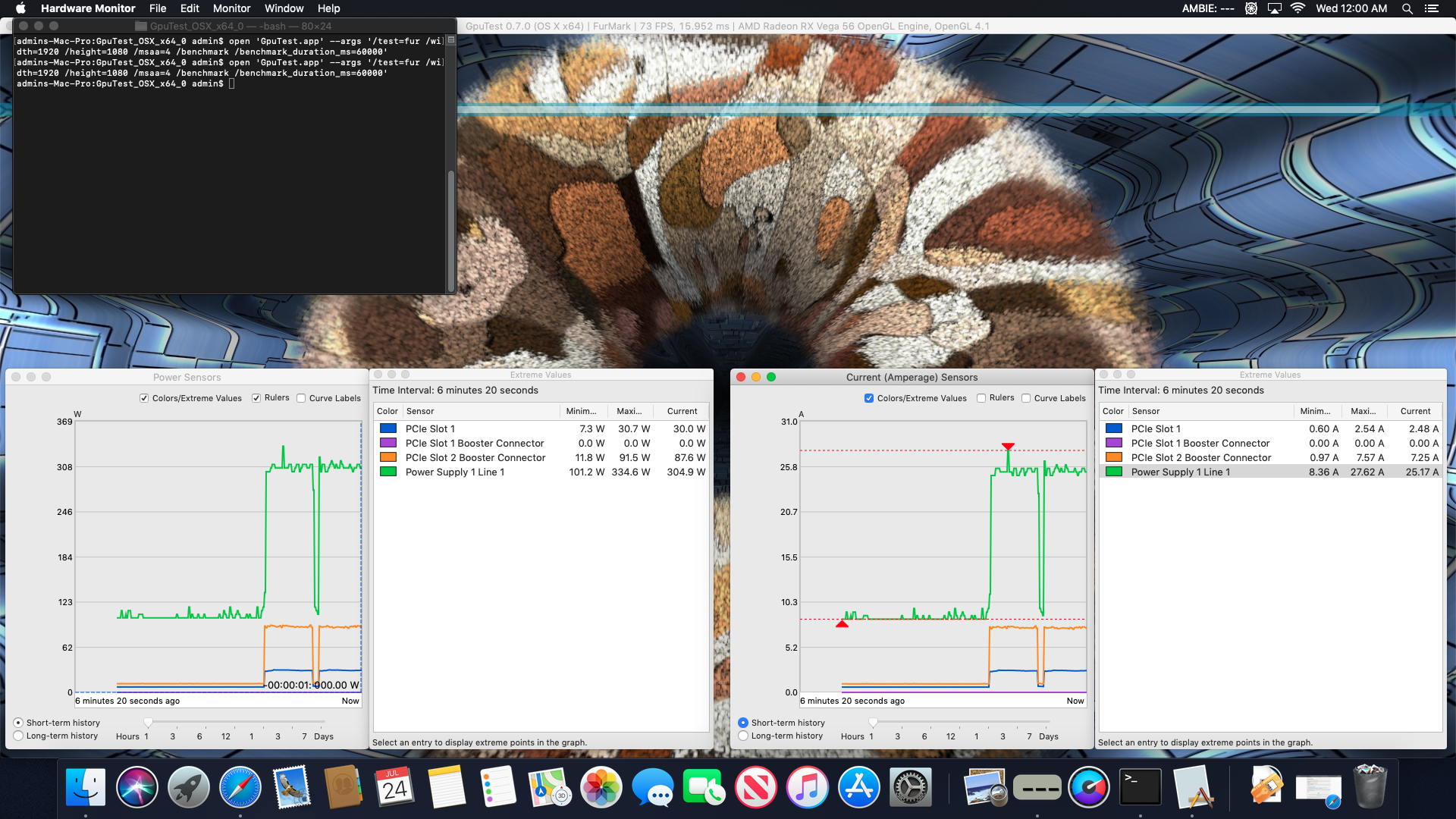Enable Rulers in Current Sensors window
This screenshot has width=1456, height=819.
coord(981,398)
